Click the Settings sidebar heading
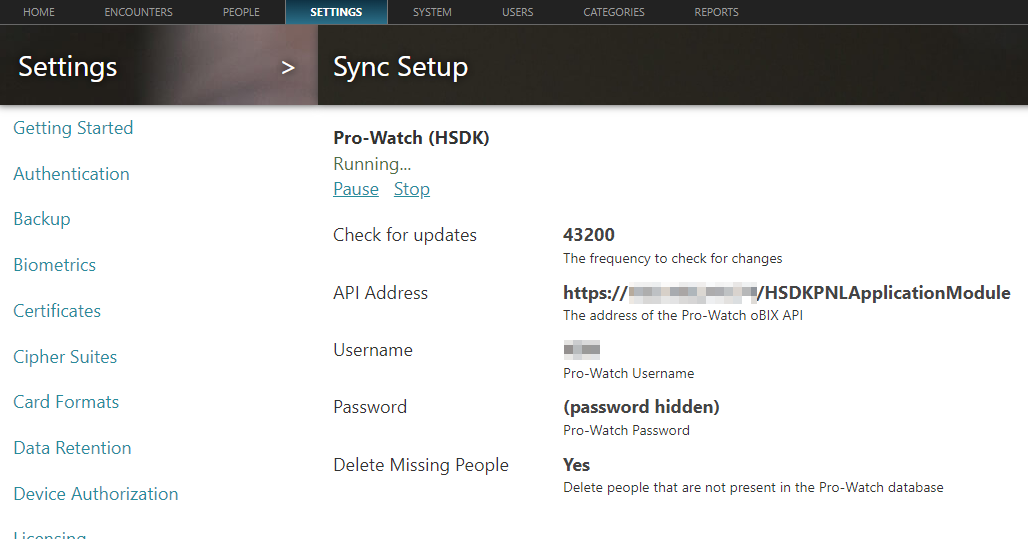The width and height of the screenshot is (1028, 539). pyautogui.click(x=68, y=67)
